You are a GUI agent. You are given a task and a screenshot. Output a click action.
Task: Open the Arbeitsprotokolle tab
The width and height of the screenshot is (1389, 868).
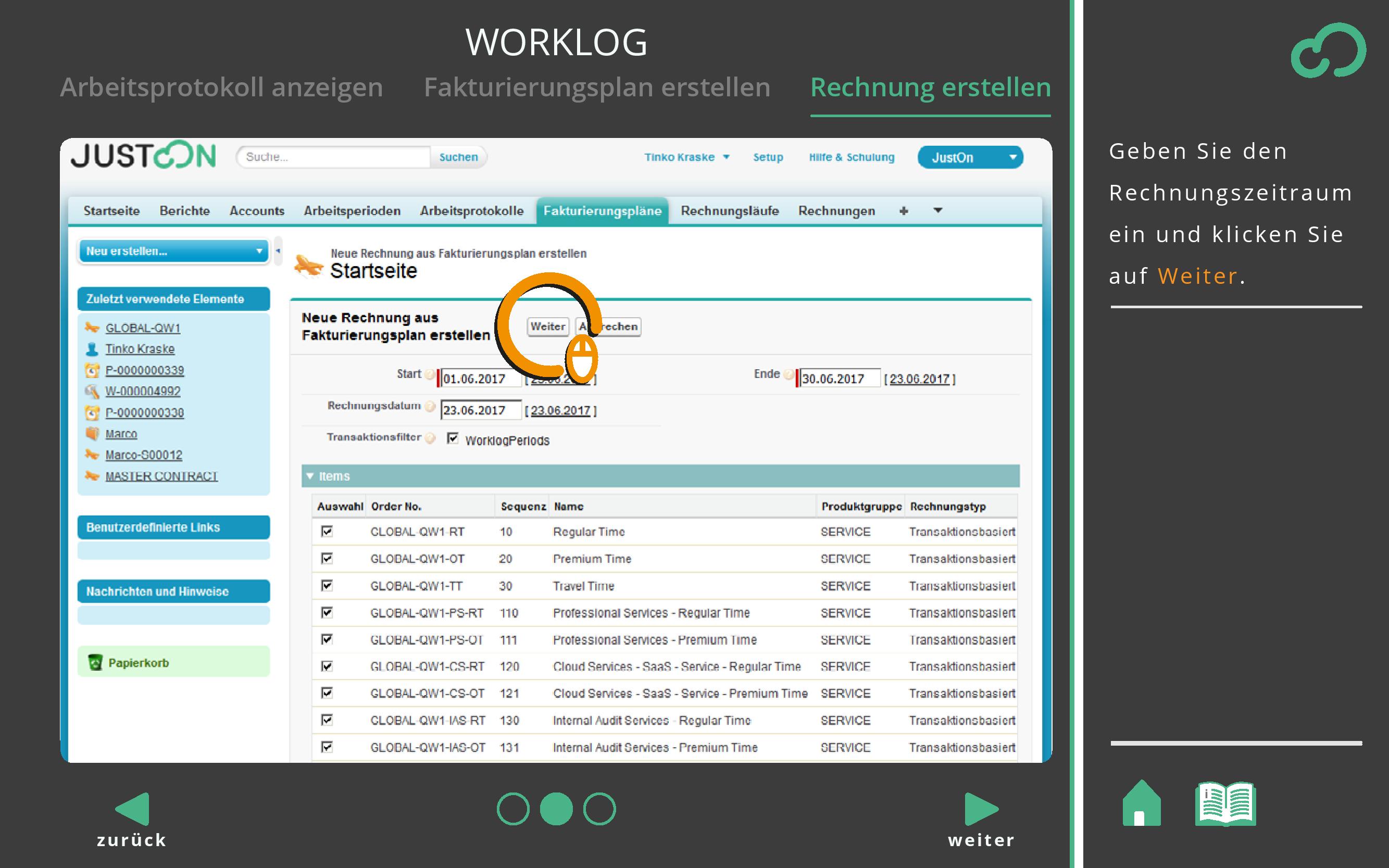471,211
